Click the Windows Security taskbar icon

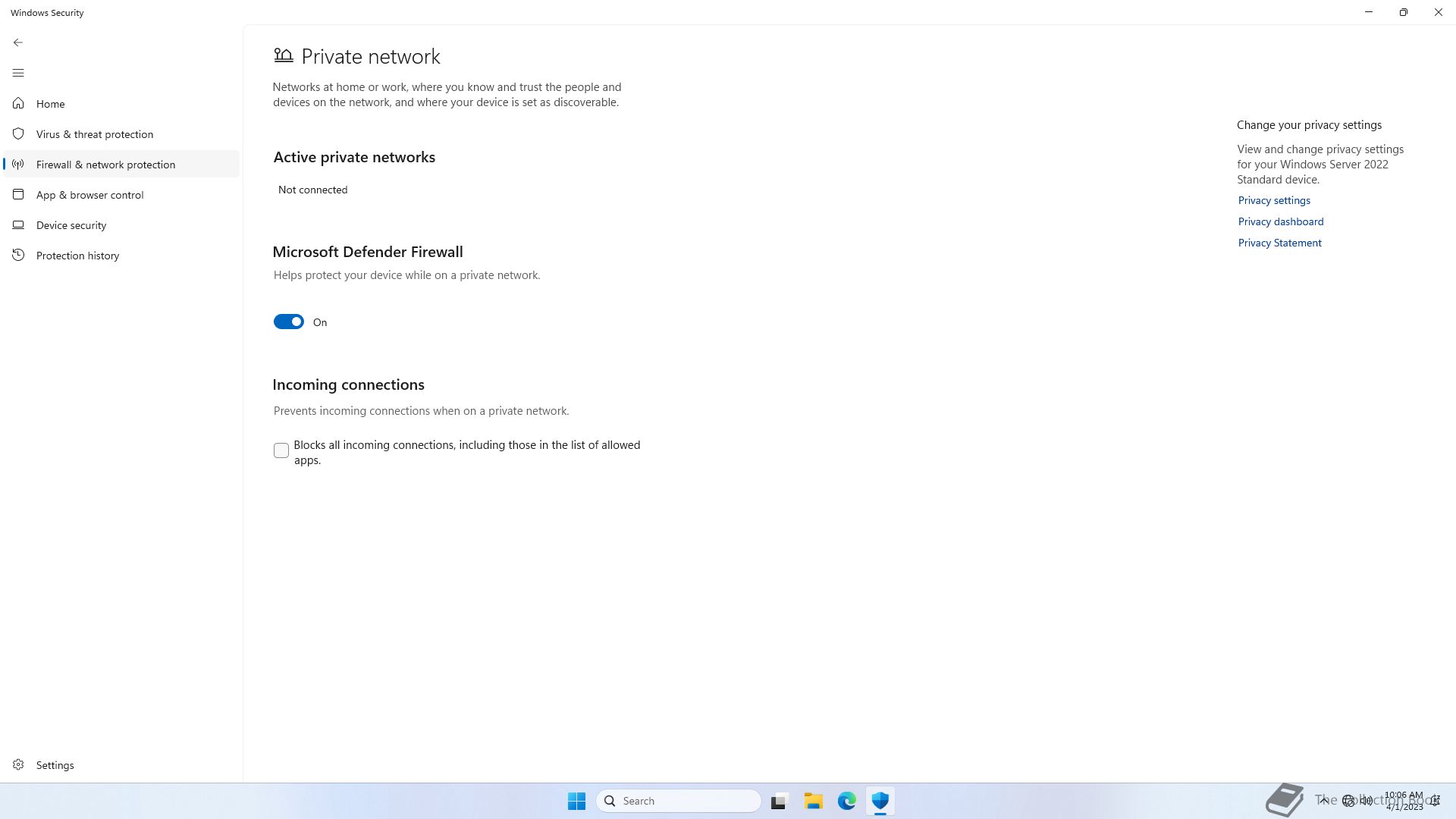[880, 801]
